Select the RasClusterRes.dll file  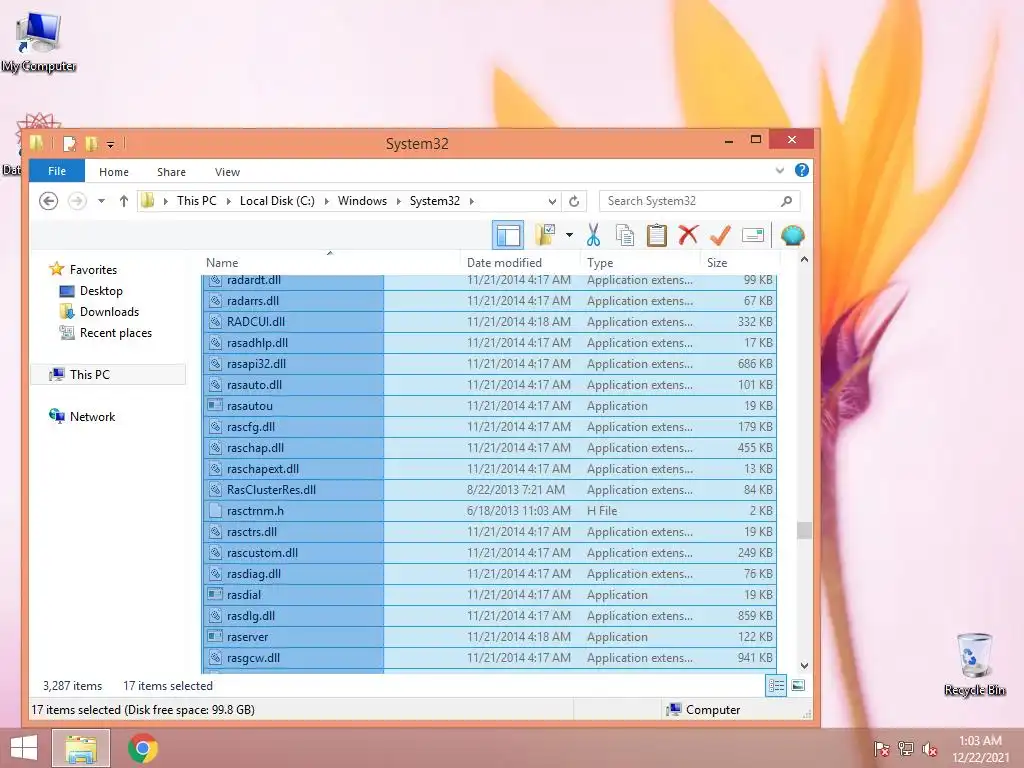tap(488, 490)
